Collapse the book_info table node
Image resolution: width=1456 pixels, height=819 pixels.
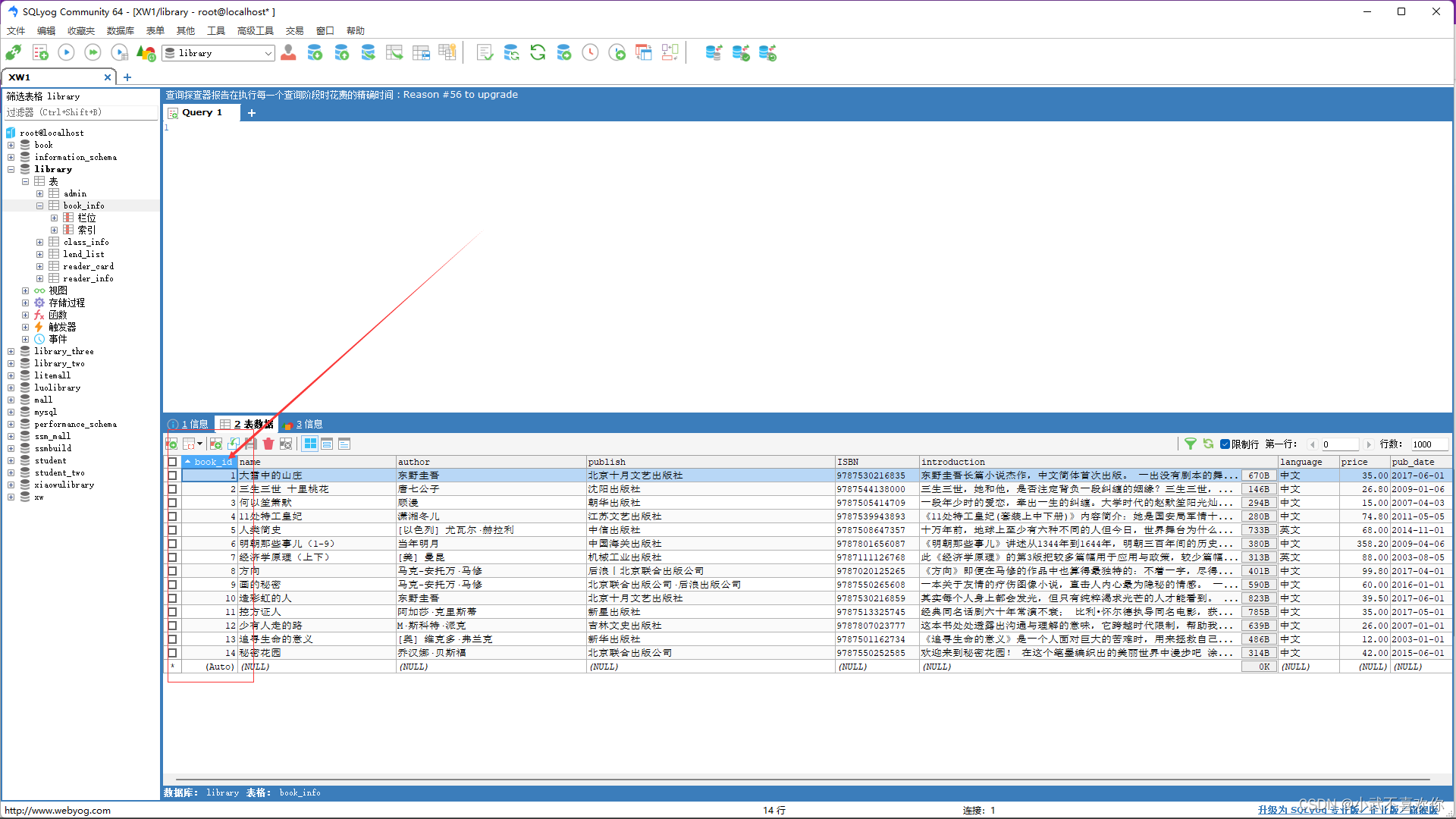point(39,206)
